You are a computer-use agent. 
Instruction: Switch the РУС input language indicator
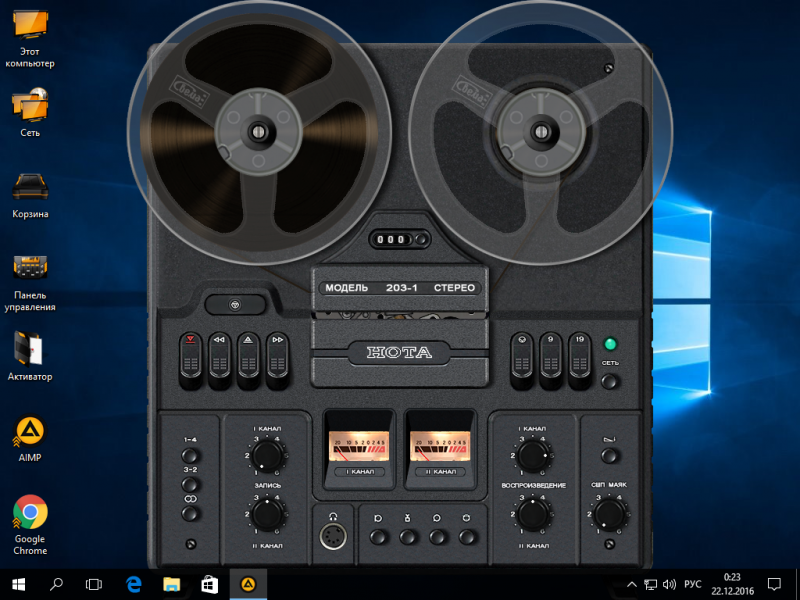(x=692, y=584)
